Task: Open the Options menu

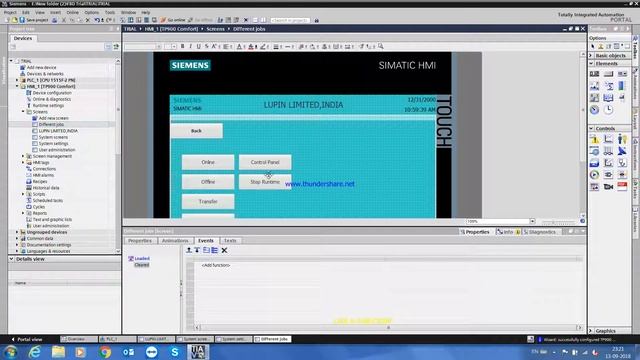Action: pyautogui.click(x=91, y=13)
